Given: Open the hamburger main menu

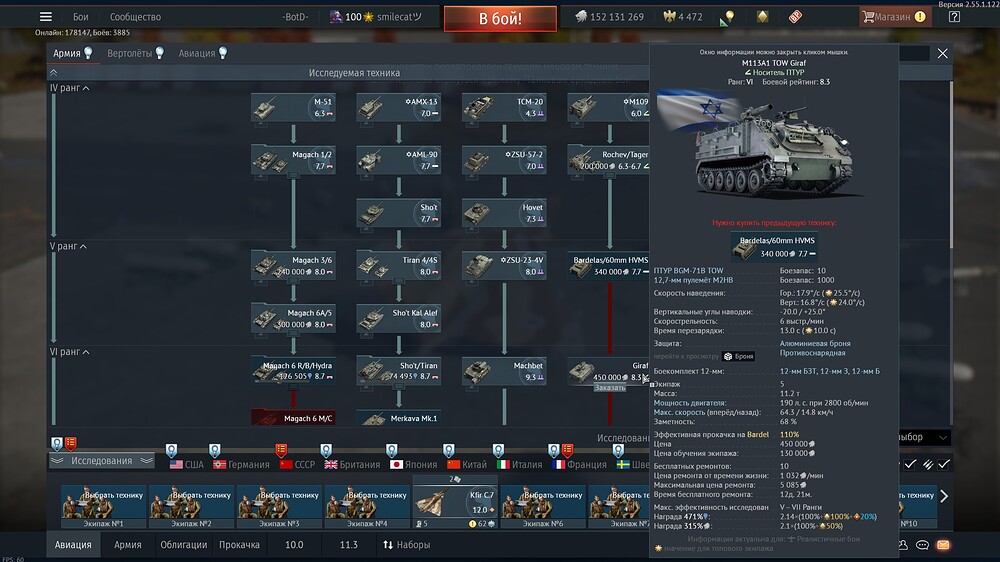Looking at the screenshot, I should (x=46, y=17).
